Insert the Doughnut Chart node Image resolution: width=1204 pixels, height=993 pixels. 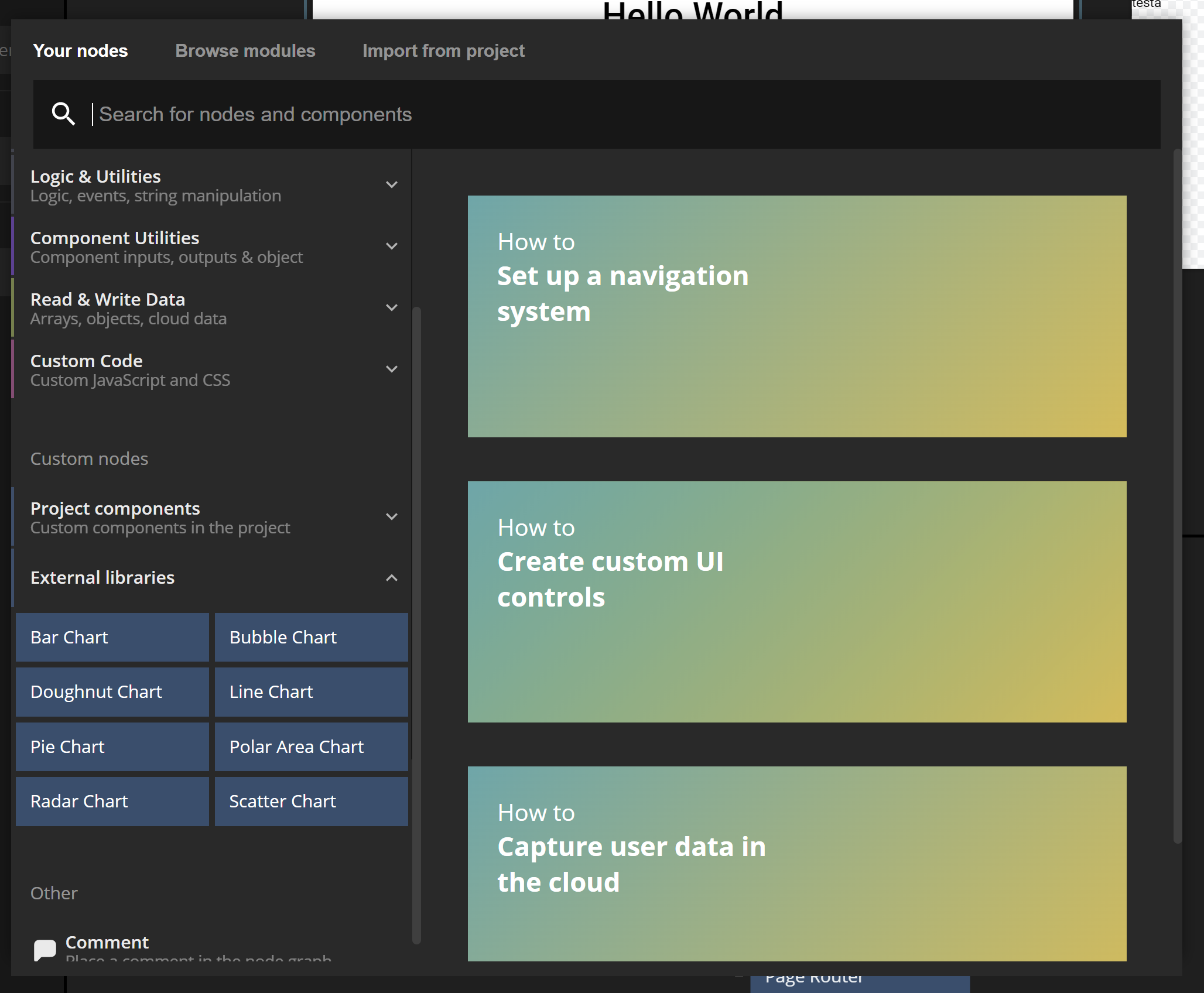(x=112, y=691)
